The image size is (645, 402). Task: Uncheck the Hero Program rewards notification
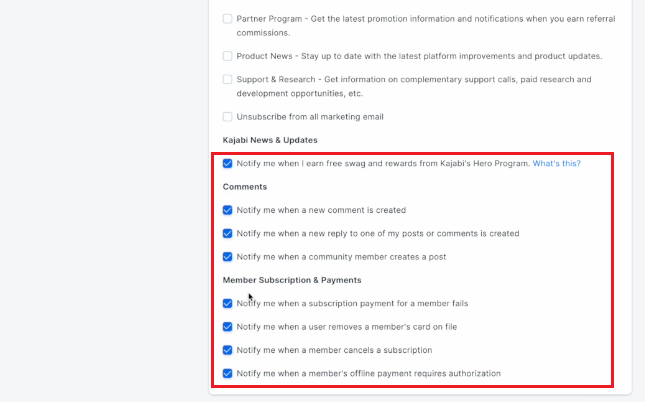pyautogui.click(x=227, y=163)
